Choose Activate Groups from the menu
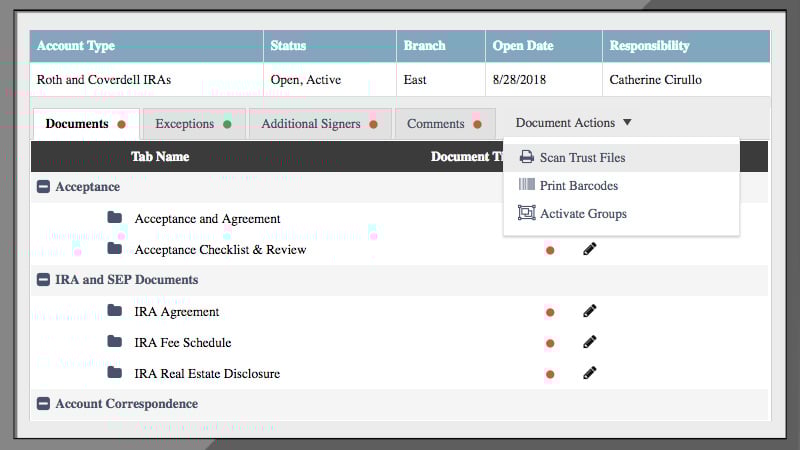 [583, 214]
